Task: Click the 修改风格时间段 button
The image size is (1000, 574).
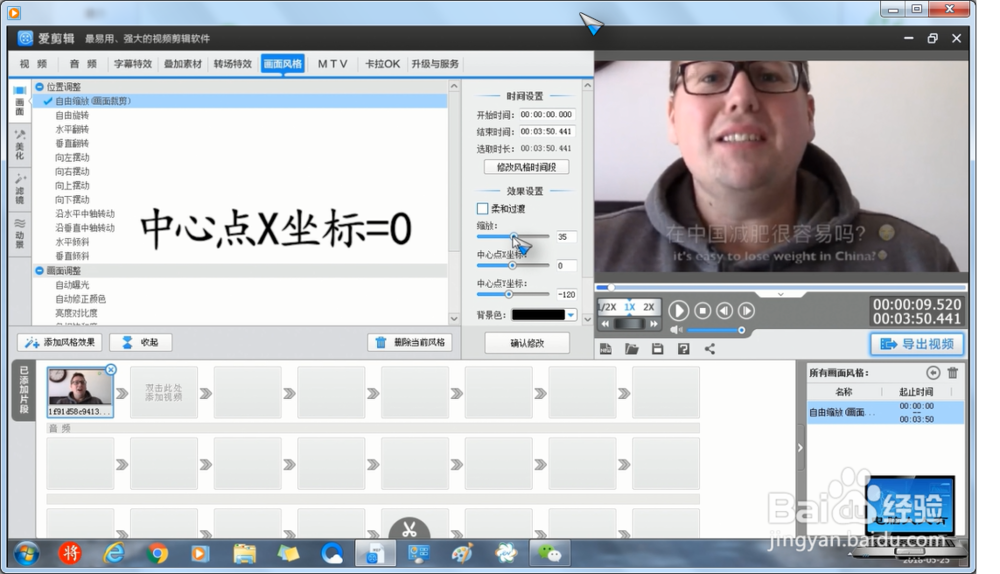Action: click(526, 167)
